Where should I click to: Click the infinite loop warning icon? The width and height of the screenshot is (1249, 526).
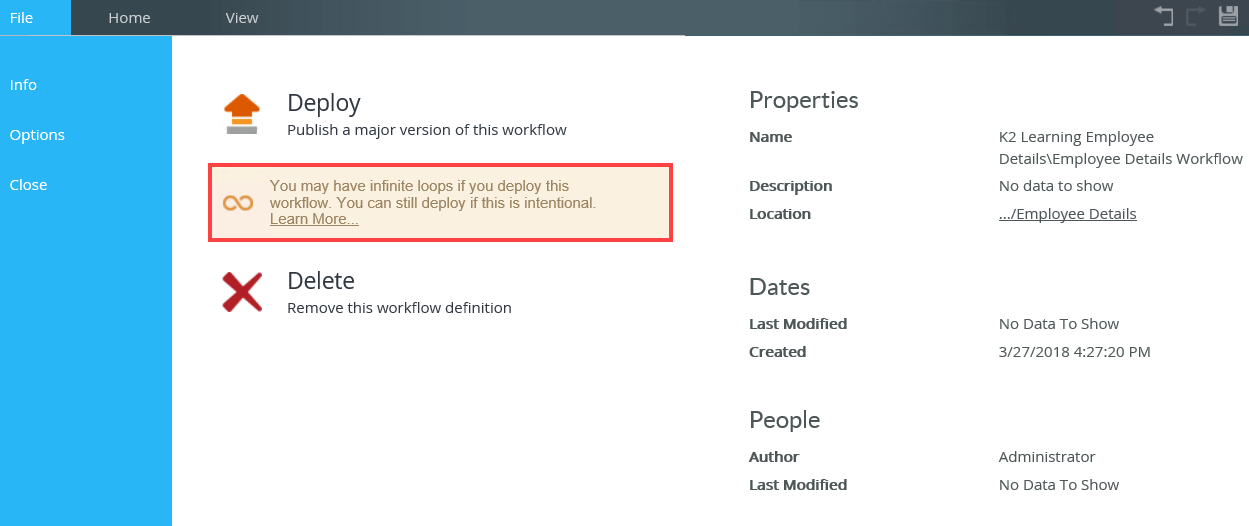coord(237,203)
